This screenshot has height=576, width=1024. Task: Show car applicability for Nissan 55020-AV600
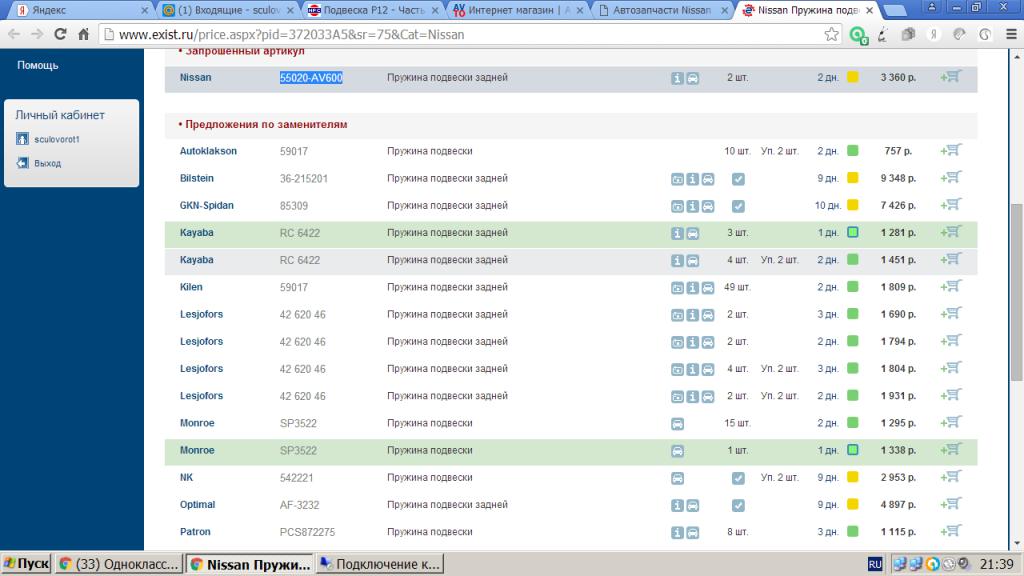(692, 78)
